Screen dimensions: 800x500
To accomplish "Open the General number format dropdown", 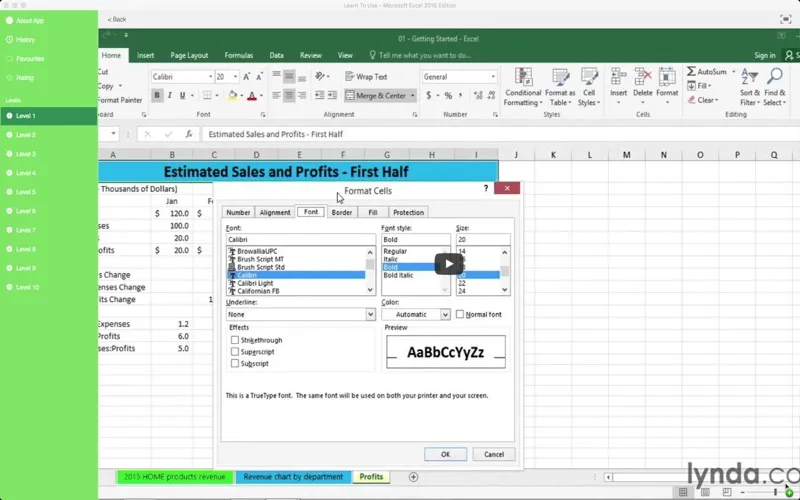I will click(x=493, y=77).
